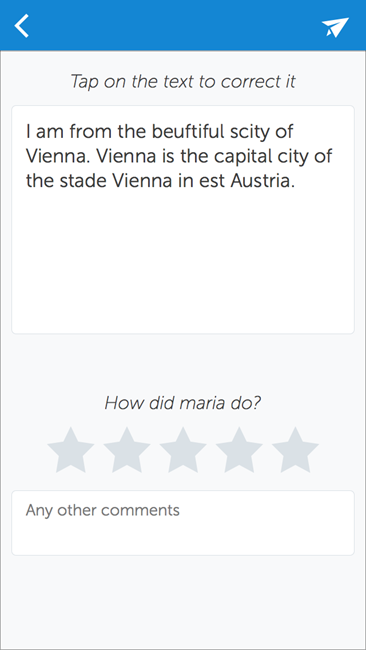Select the third rating star
Viewport: 366px width, 650px height.
[x=183, y=450]
